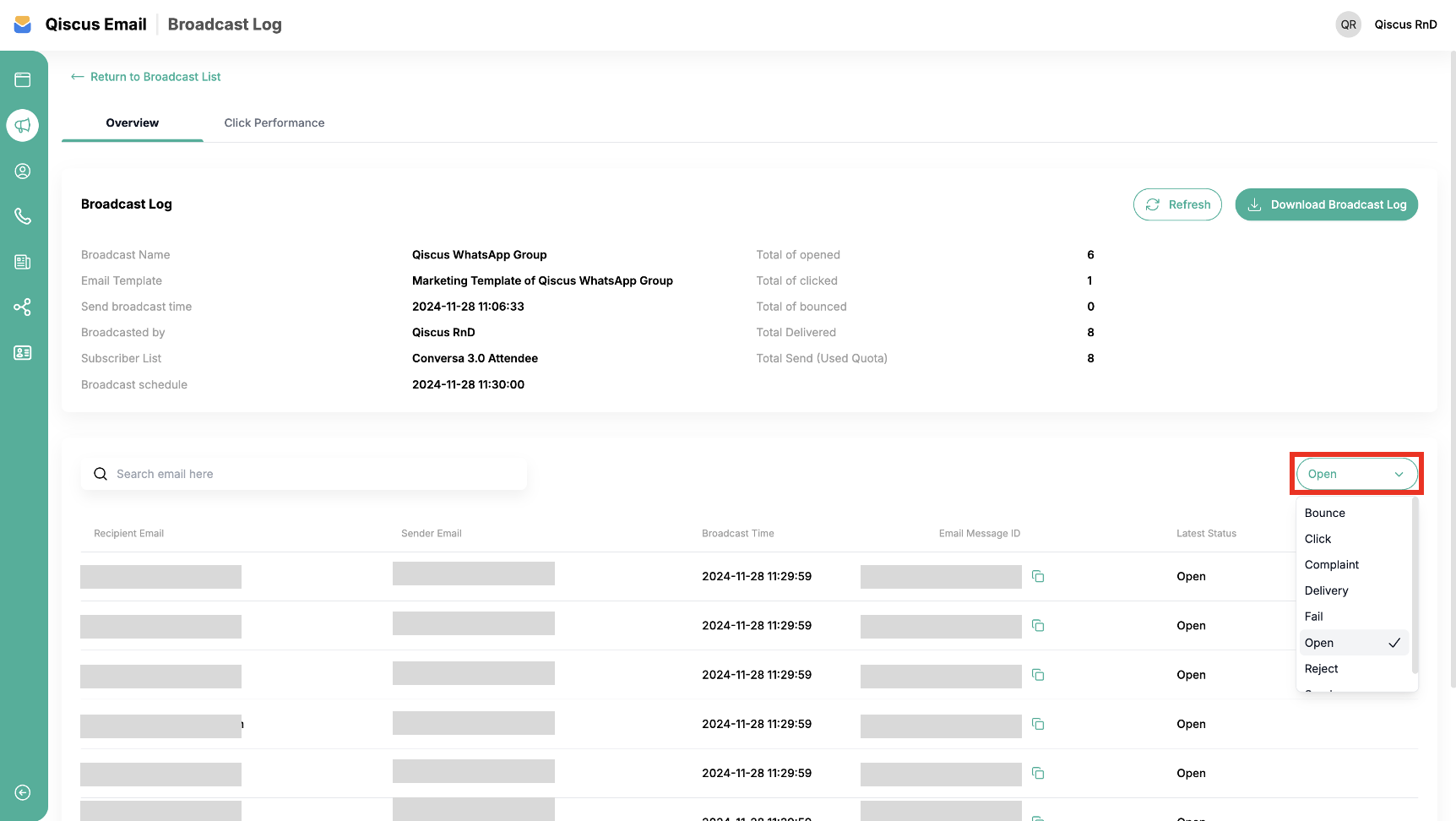Select Click in status filter list
Image resolution: width=1456 pixels, height=821 pixels.
(x=1354, y=539)
